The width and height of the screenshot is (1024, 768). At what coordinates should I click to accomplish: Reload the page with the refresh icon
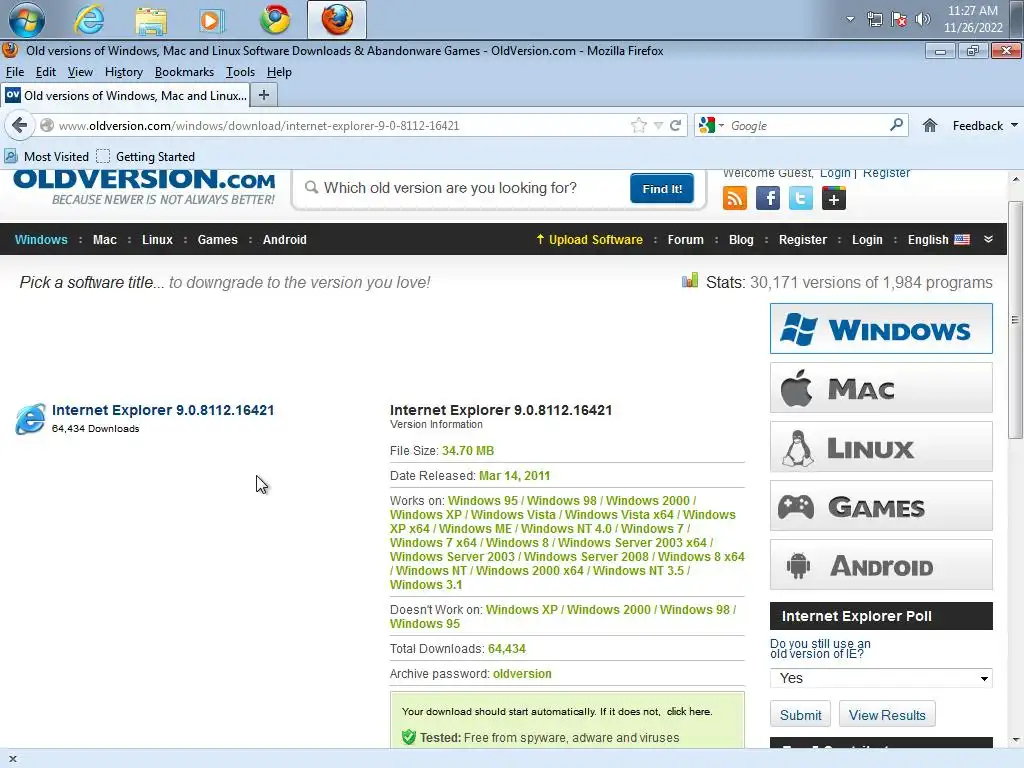[x=675, y=125]
